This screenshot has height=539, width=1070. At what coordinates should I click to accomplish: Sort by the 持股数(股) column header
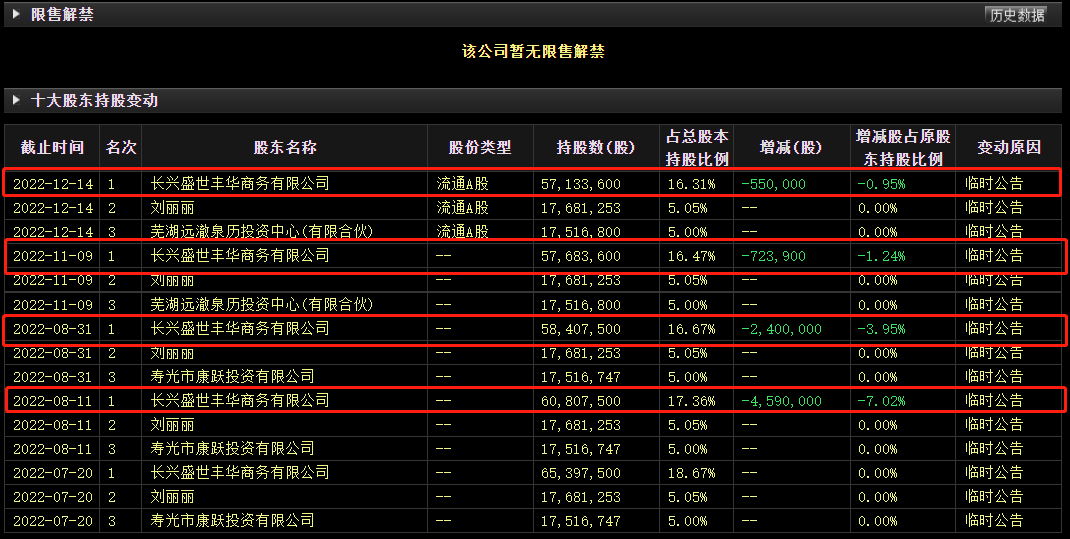point(596,147)
